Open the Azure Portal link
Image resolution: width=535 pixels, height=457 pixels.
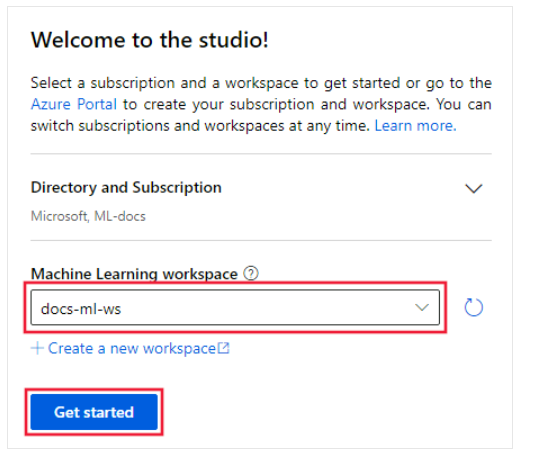click(74, 104)
